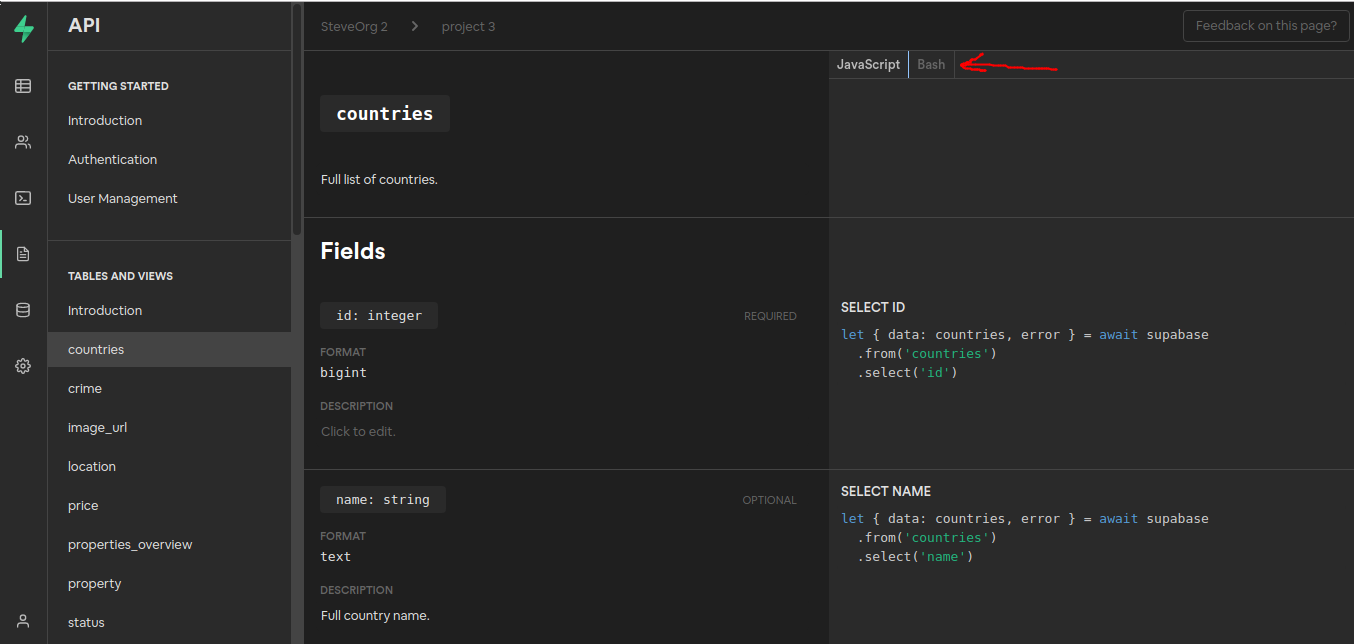Select the properties_overview view in sidebar

[x=130, y=544]
